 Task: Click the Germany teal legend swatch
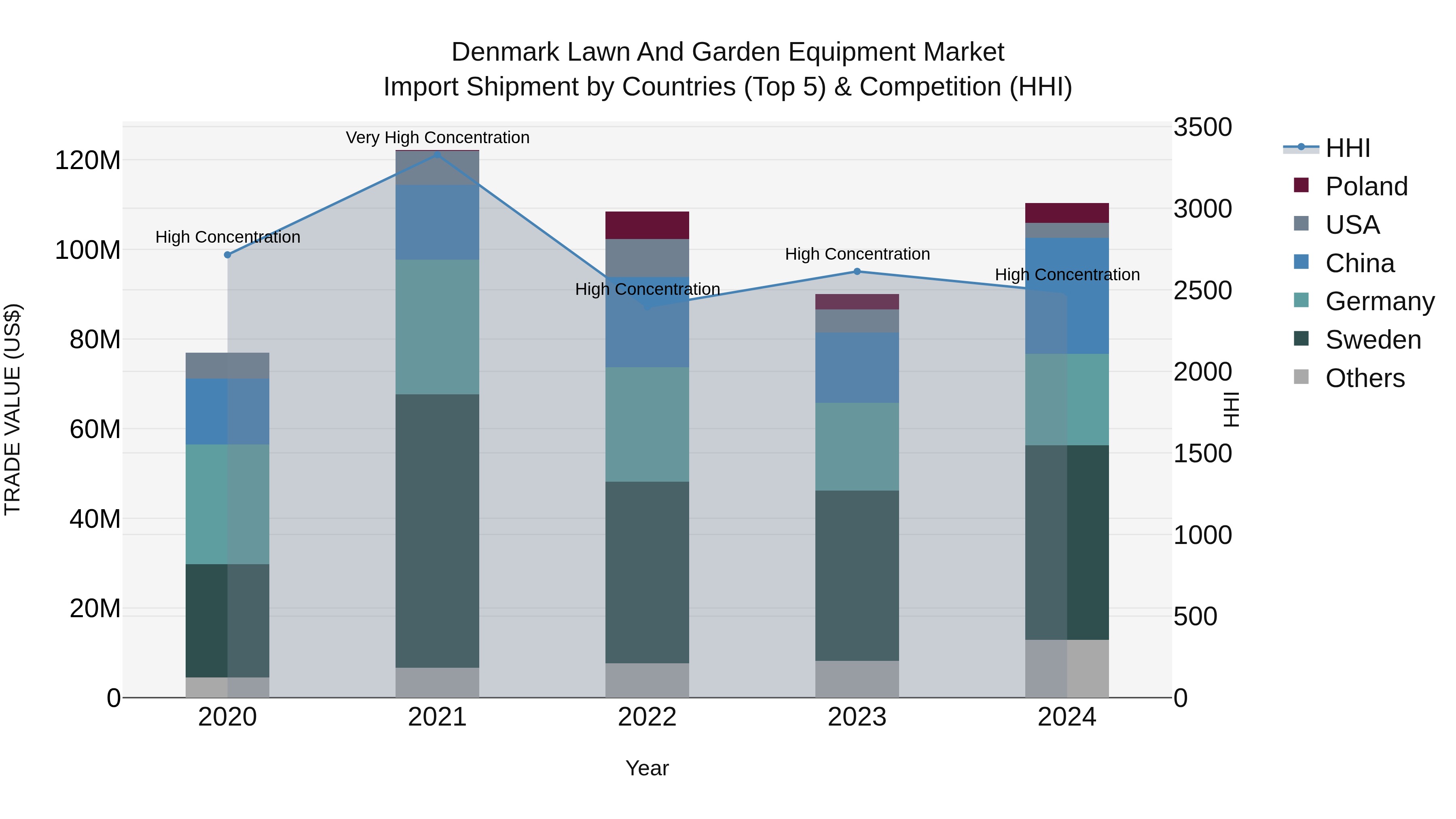click(1301, 300)
